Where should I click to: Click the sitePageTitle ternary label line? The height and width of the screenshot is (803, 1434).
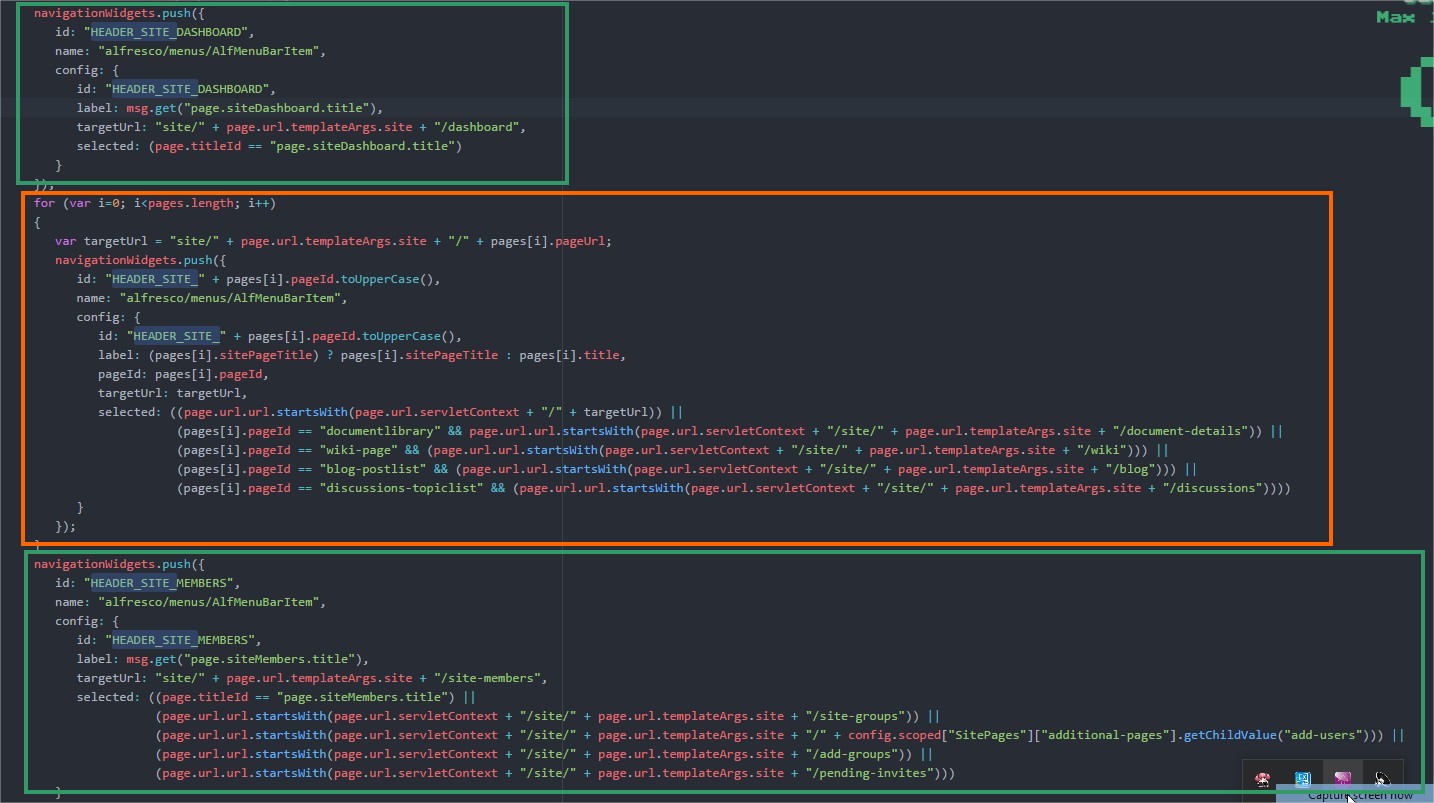click(x=362, y=355)
